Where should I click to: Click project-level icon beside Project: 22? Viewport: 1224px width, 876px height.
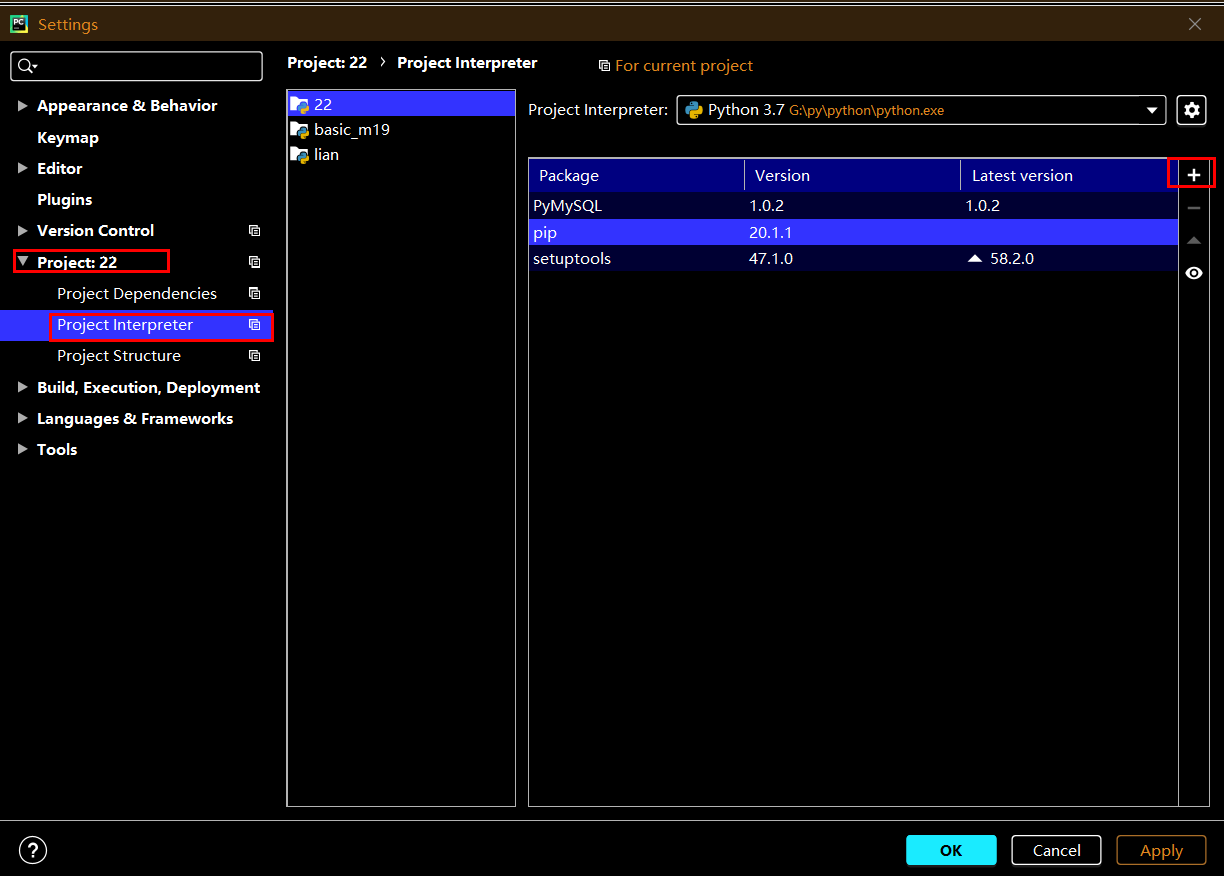coord(254,262)
